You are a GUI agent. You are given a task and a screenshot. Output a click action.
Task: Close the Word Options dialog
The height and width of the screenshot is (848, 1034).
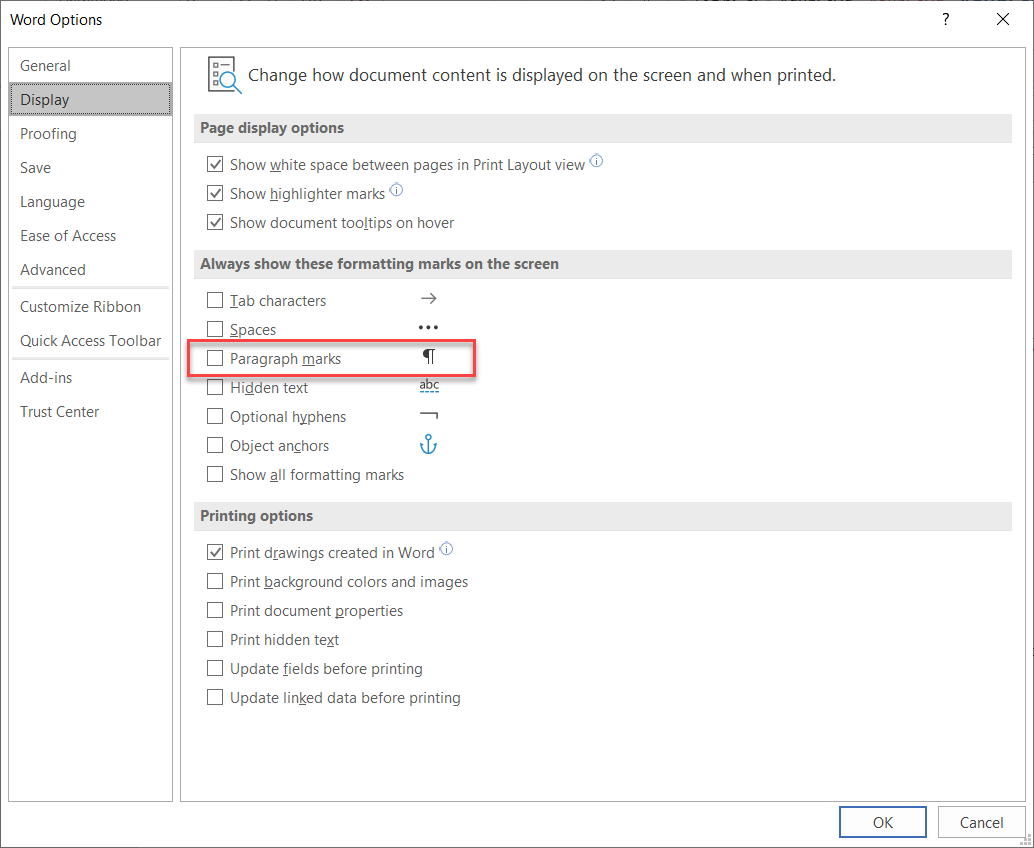[x=1003, y=19]
